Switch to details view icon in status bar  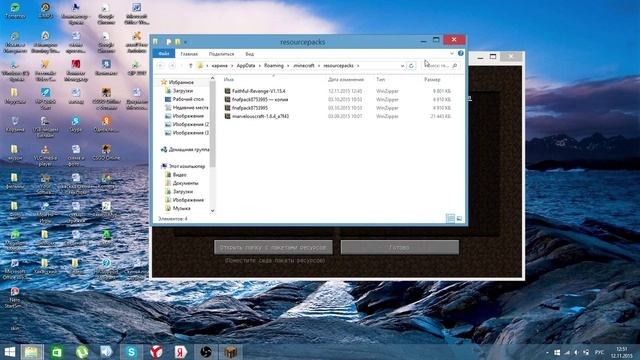tap(450, 219)
